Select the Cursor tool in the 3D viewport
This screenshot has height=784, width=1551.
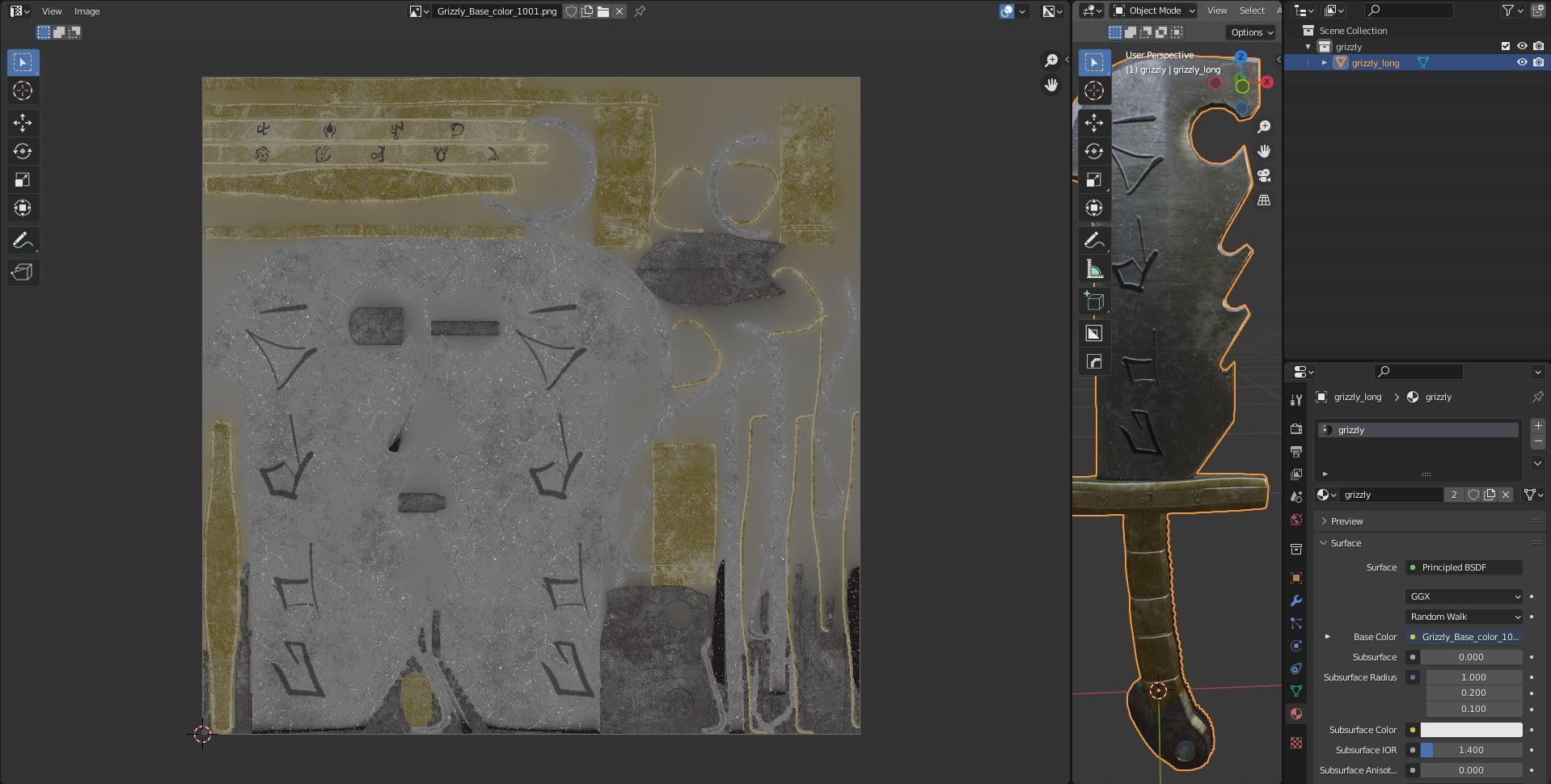pos(1094,91)
